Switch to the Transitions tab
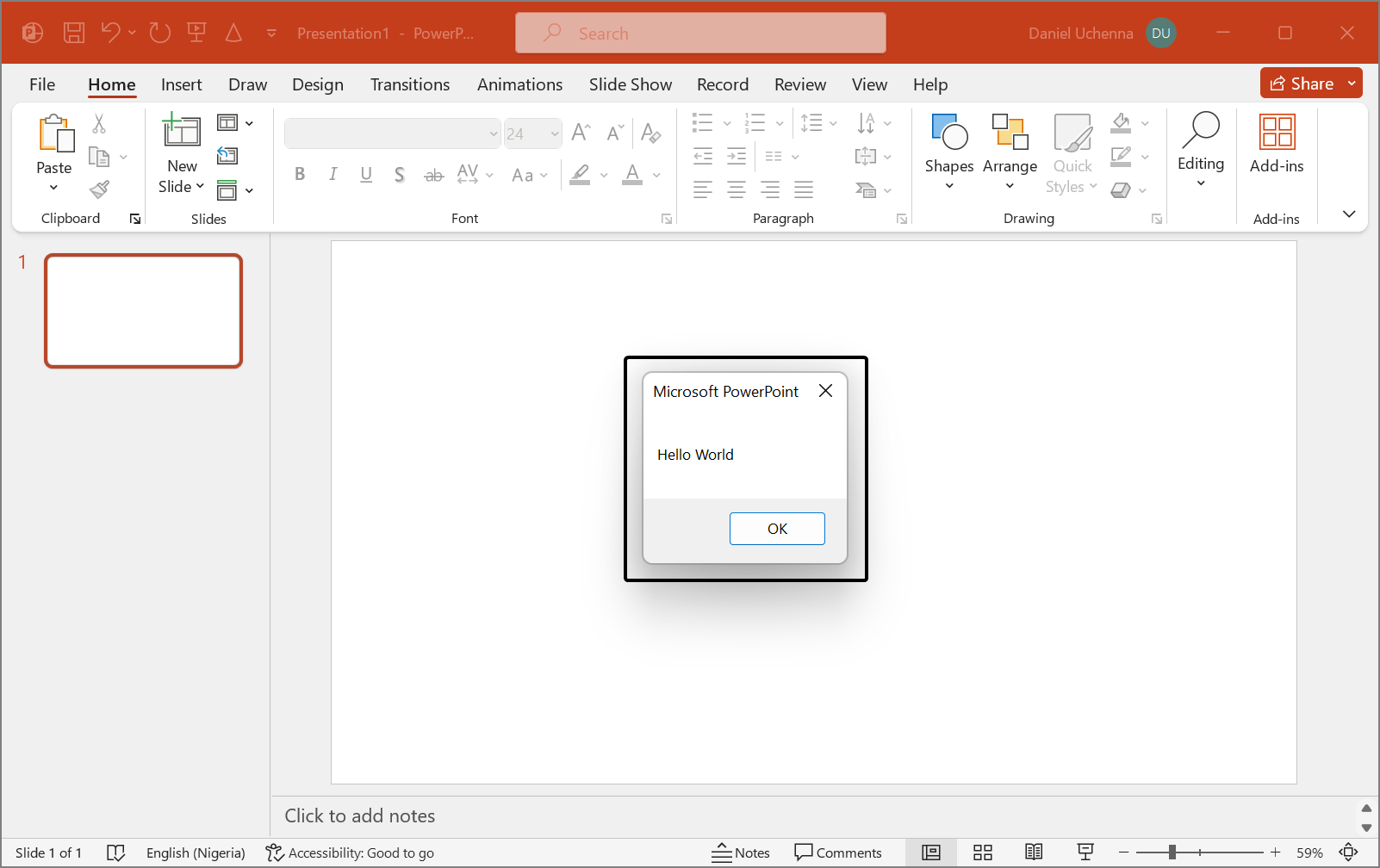 [x=410, y=84]
